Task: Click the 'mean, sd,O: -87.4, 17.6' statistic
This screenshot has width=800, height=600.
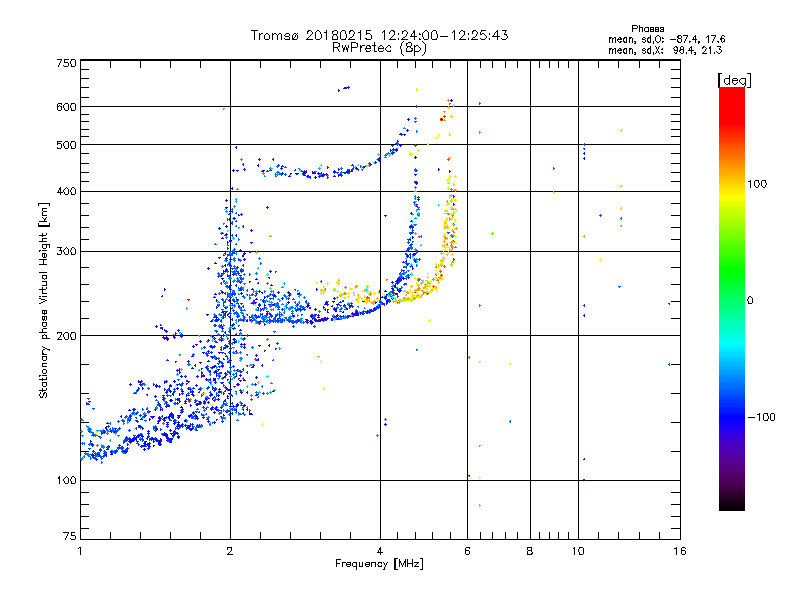Action: pos(666,39)
